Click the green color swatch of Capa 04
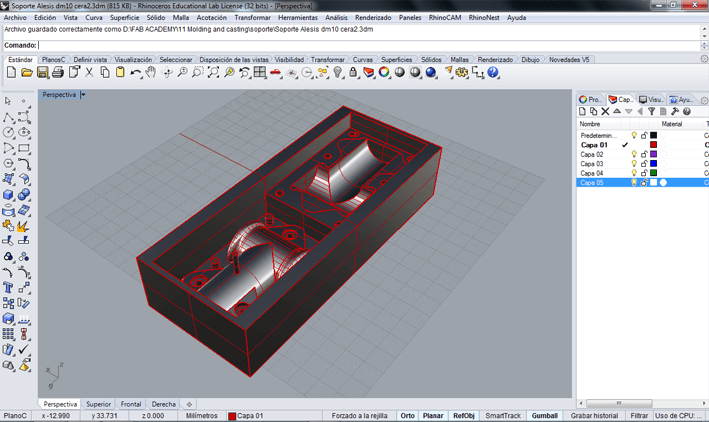 click(x=653, y=173)
